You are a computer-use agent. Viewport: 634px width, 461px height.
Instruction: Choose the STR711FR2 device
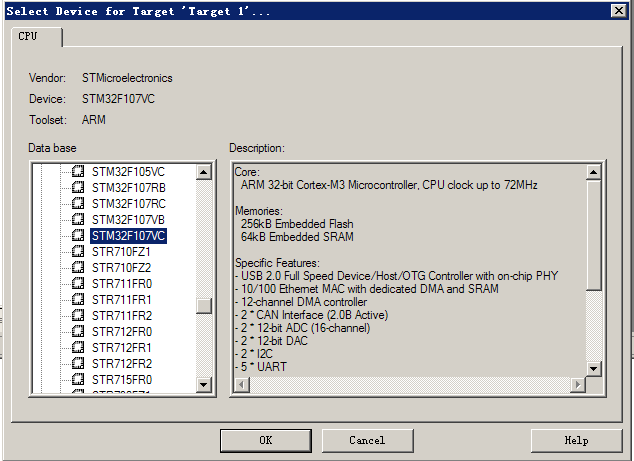122,316
